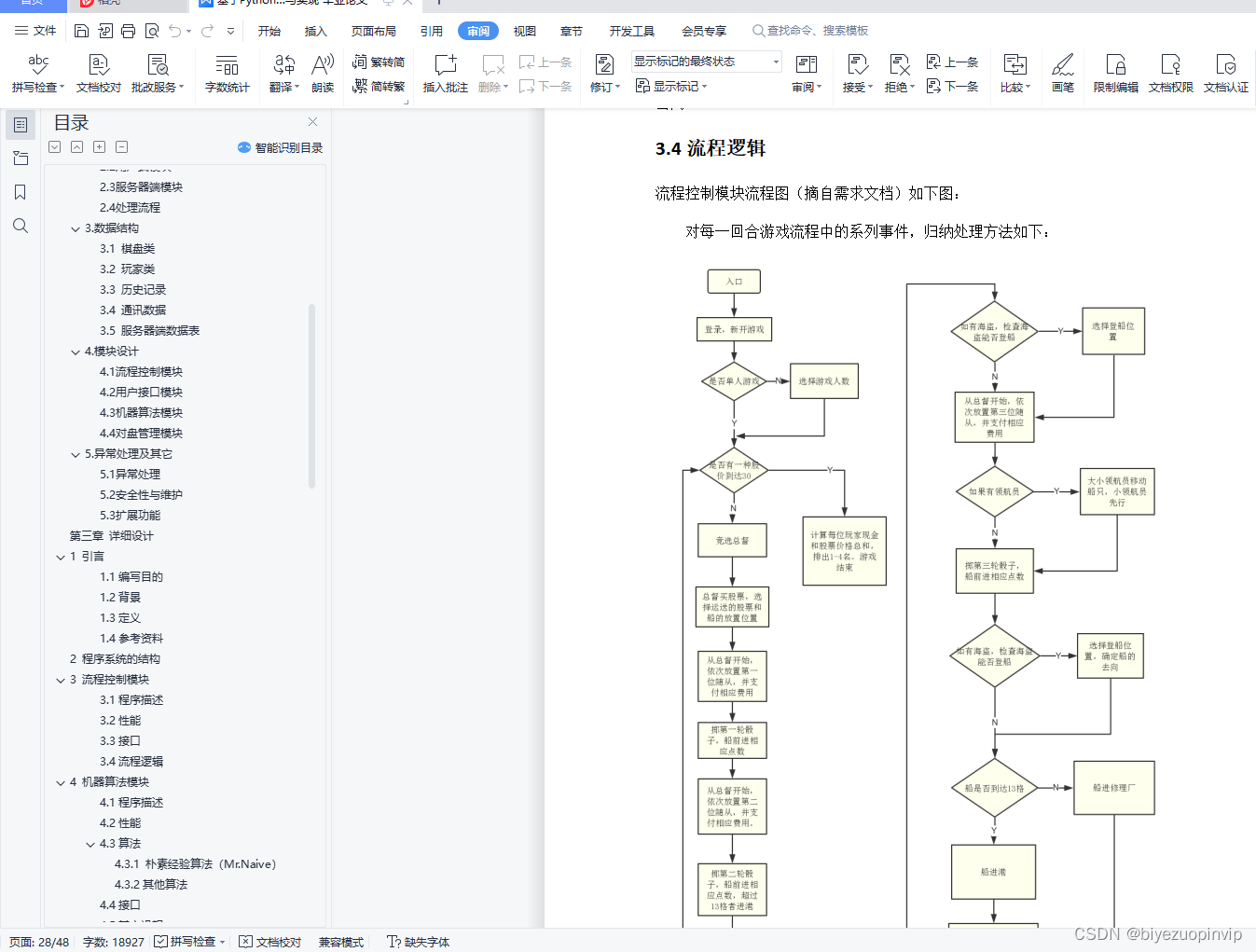Click the minus box icon in 目录 panel
The height and width of the screenshot is (952, 1256).
pyautogui.click(x=121, y=147)
